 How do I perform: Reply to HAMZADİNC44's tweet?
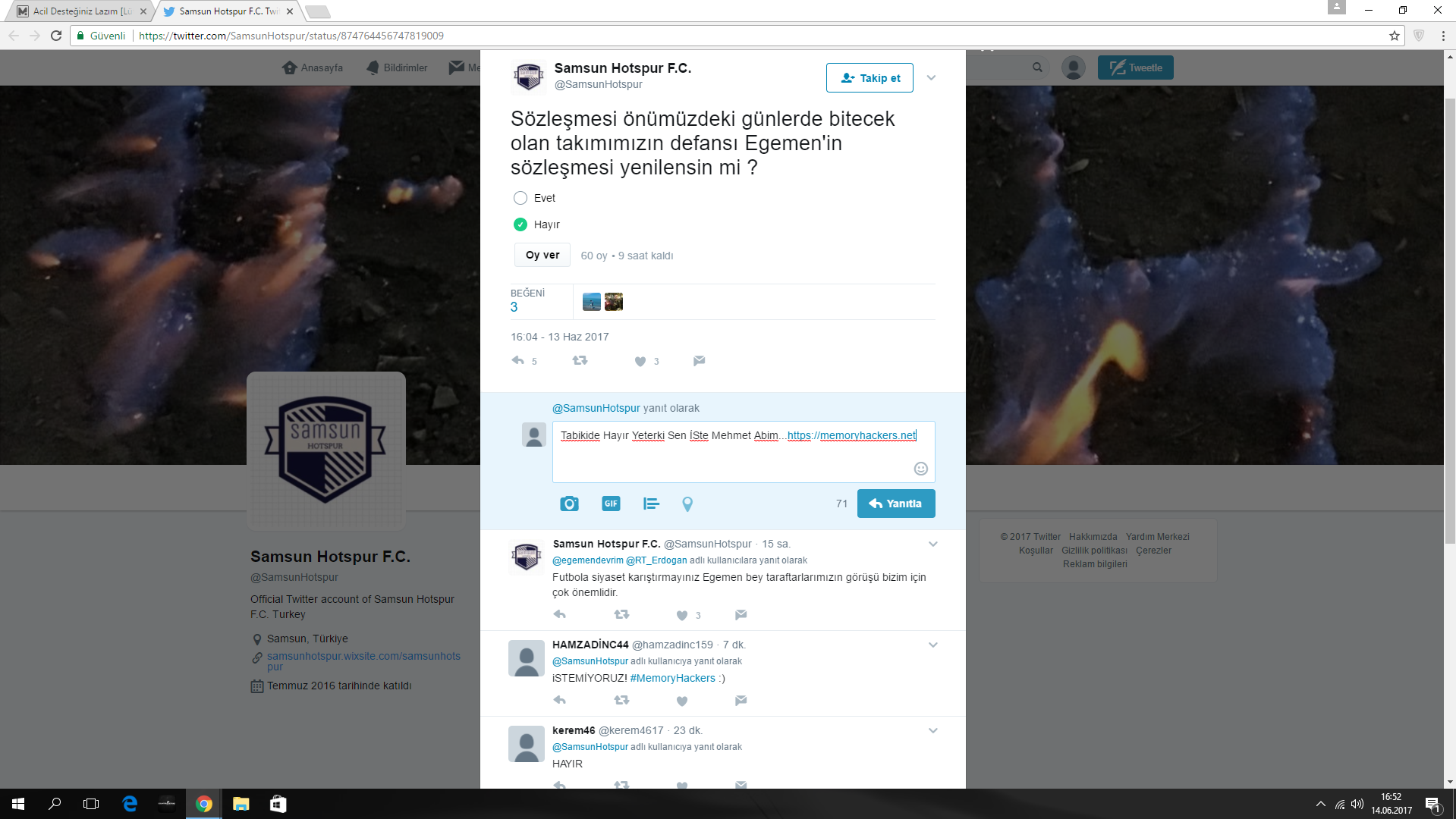click(x=560, y=700)
